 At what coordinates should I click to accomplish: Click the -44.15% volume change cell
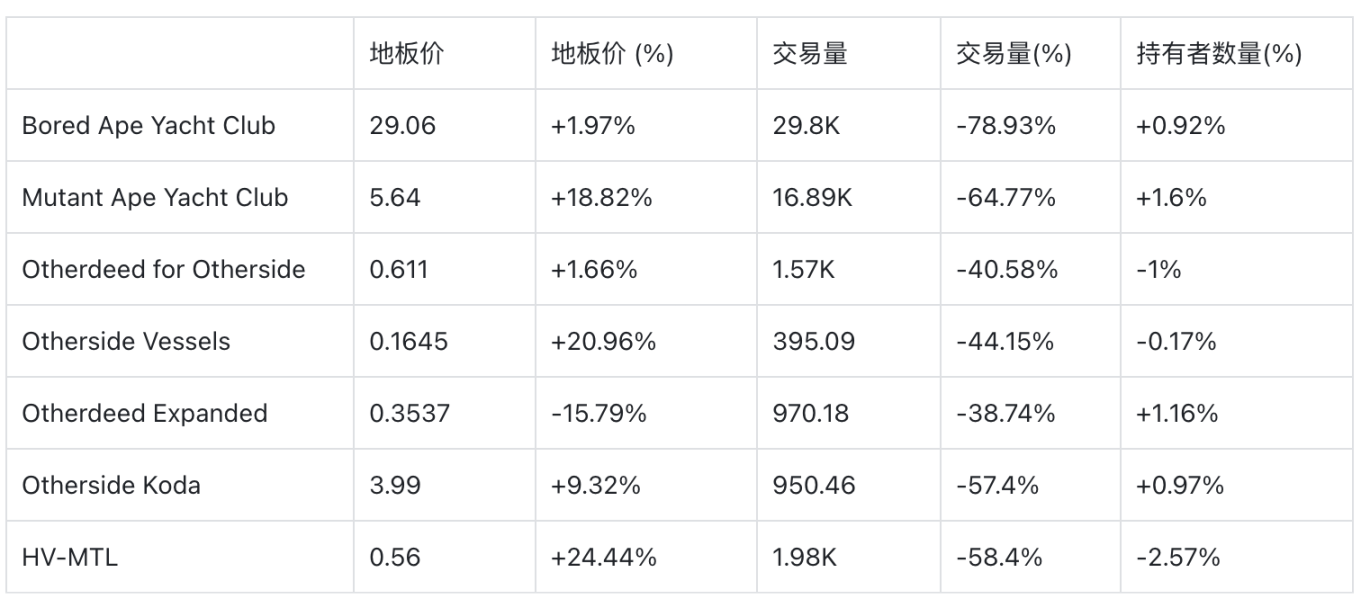pos(1005,342)
